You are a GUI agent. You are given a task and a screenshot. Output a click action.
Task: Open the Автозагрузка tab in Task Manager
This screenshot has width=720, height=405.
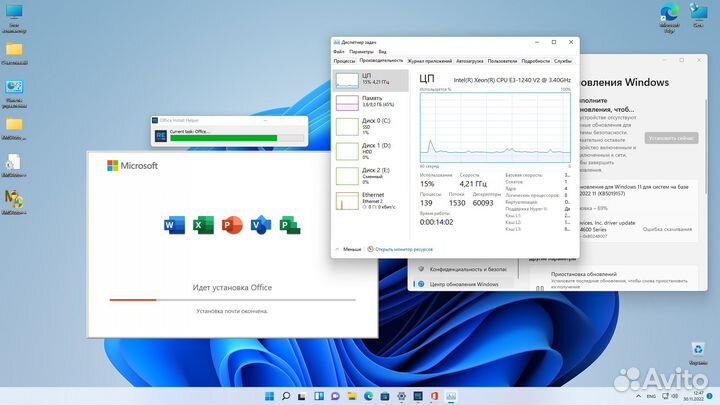point(470,61)
